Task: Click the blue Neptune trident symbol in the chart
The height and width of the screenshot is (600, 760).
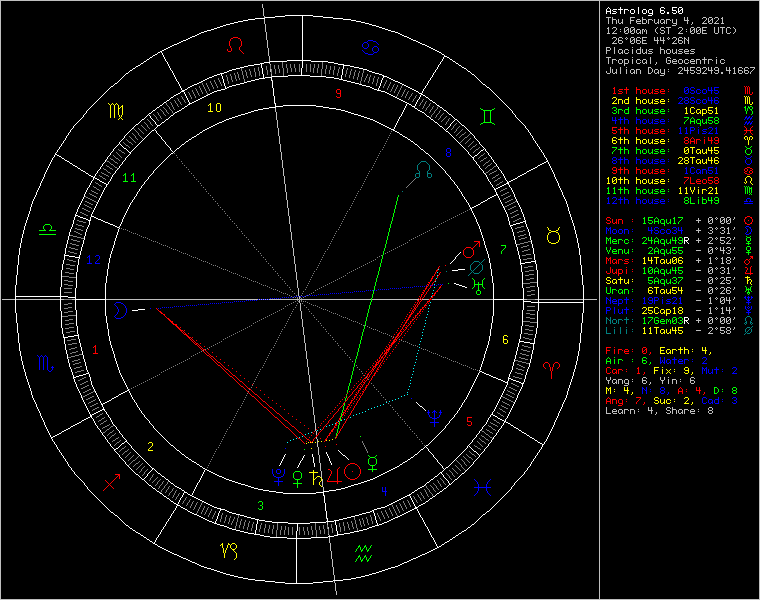Action: click(x=435, y=417)
